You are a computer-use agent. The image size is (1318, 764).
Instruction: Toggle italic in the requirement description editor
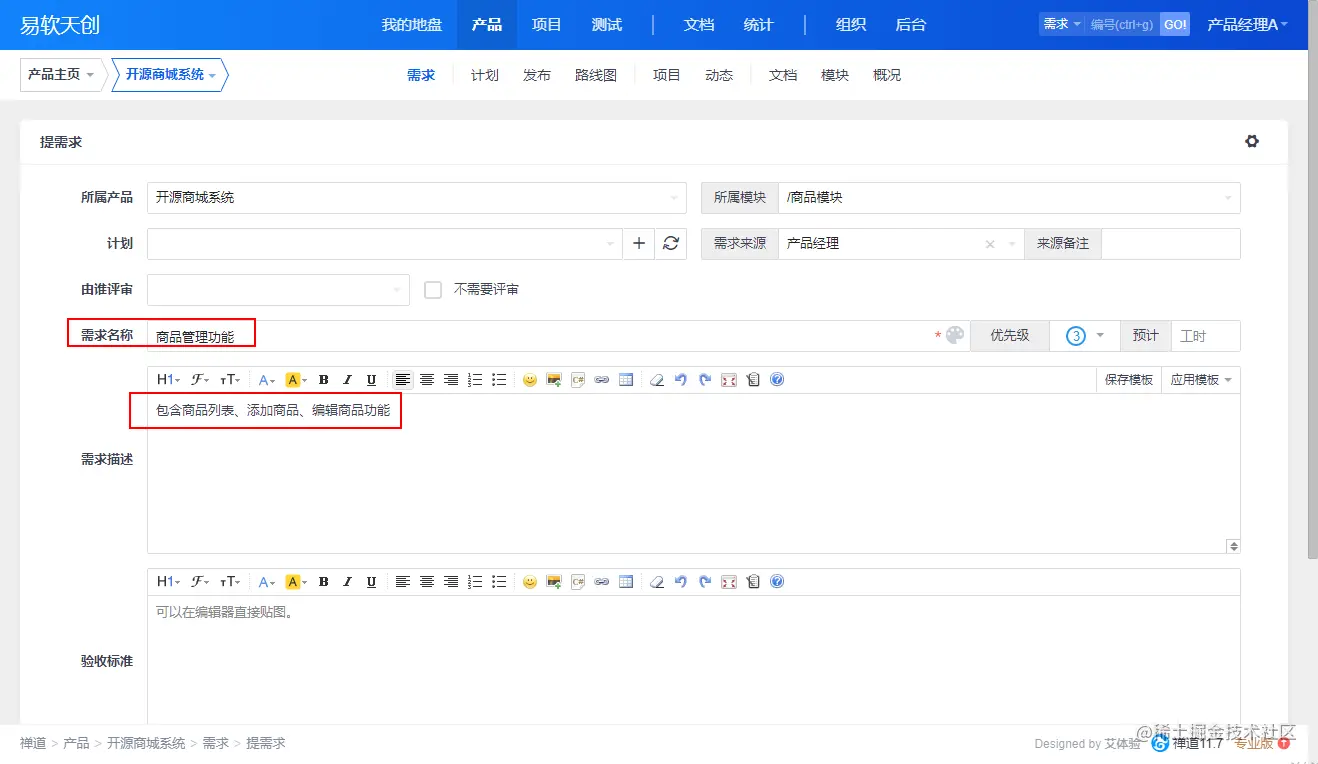pyautogui.click(x=347, y=380)
